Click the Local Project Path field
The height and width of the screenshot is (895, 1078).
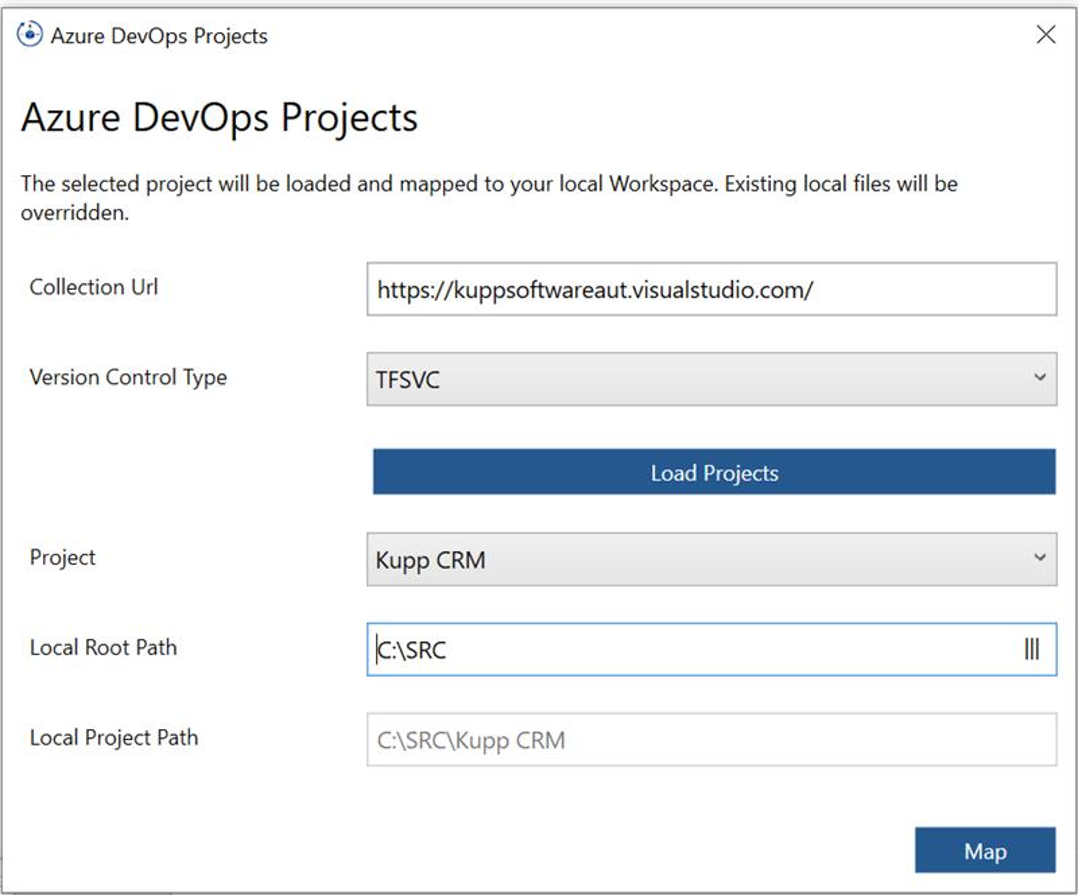coord(712,740)
